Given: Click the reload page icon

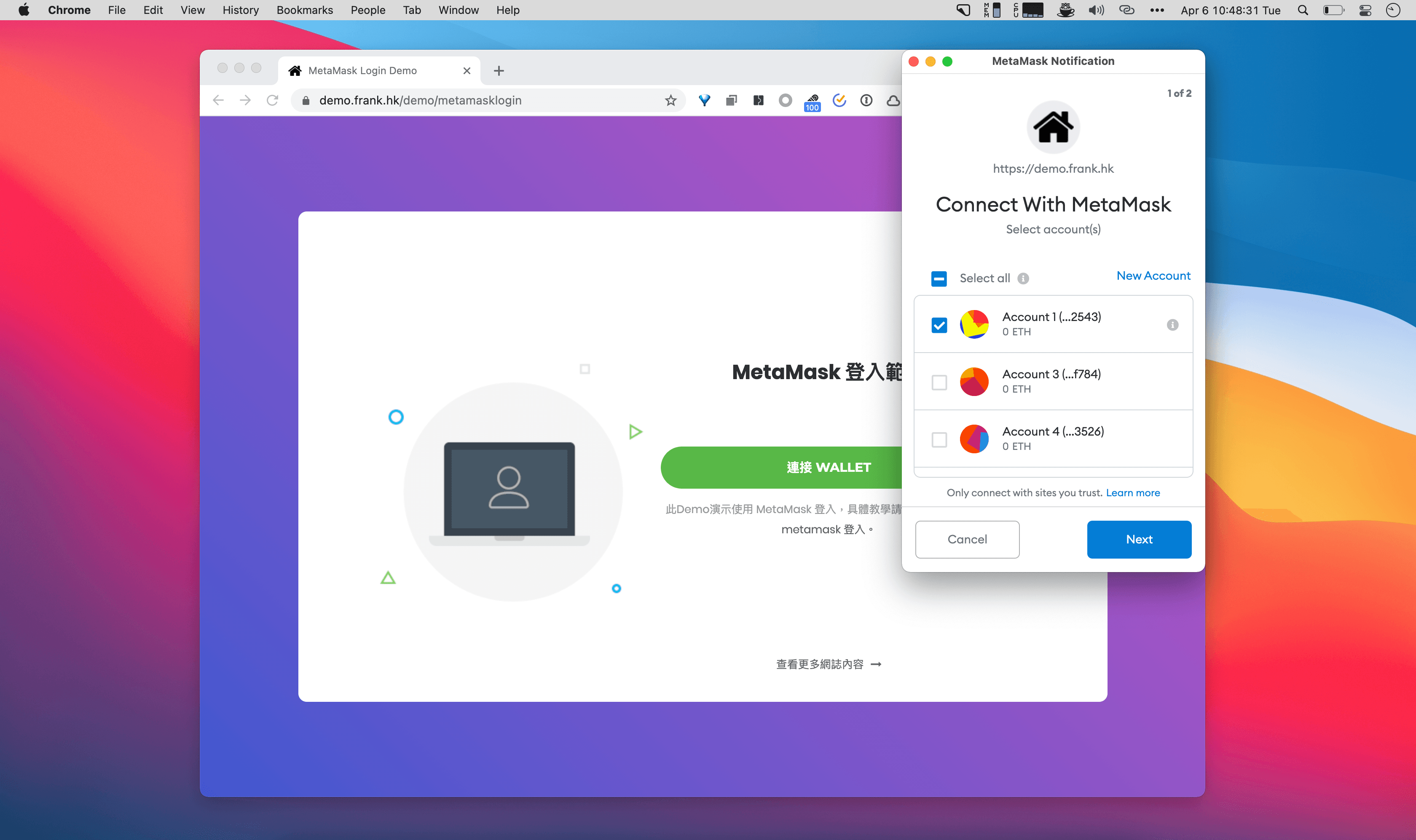Looking at the screenshot, I should tap(272, 101).
